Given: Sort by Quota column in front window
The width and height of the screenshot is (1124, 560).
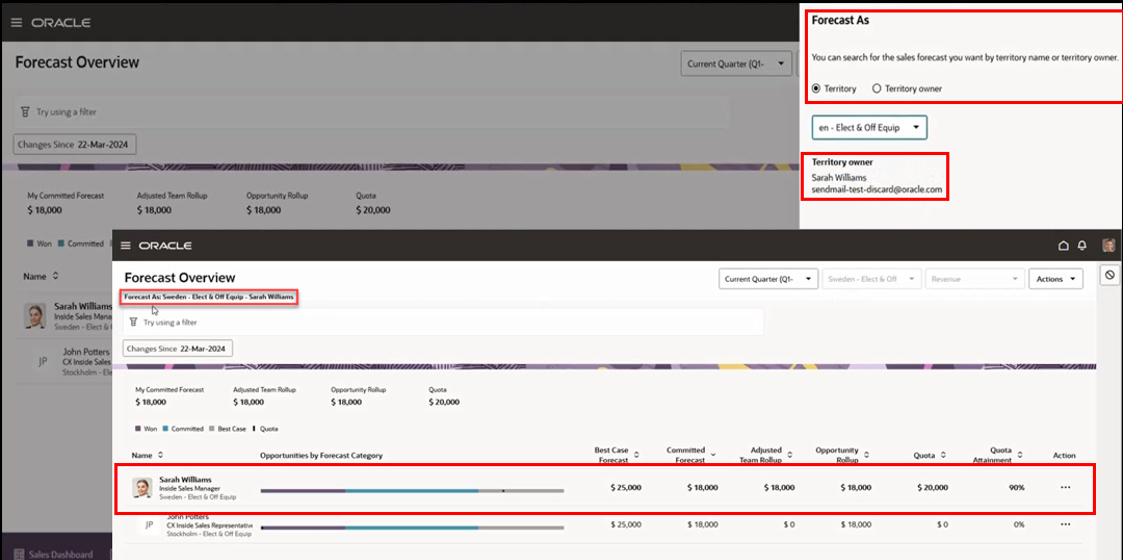Looking at the screenshot, I should click(943, 455).
